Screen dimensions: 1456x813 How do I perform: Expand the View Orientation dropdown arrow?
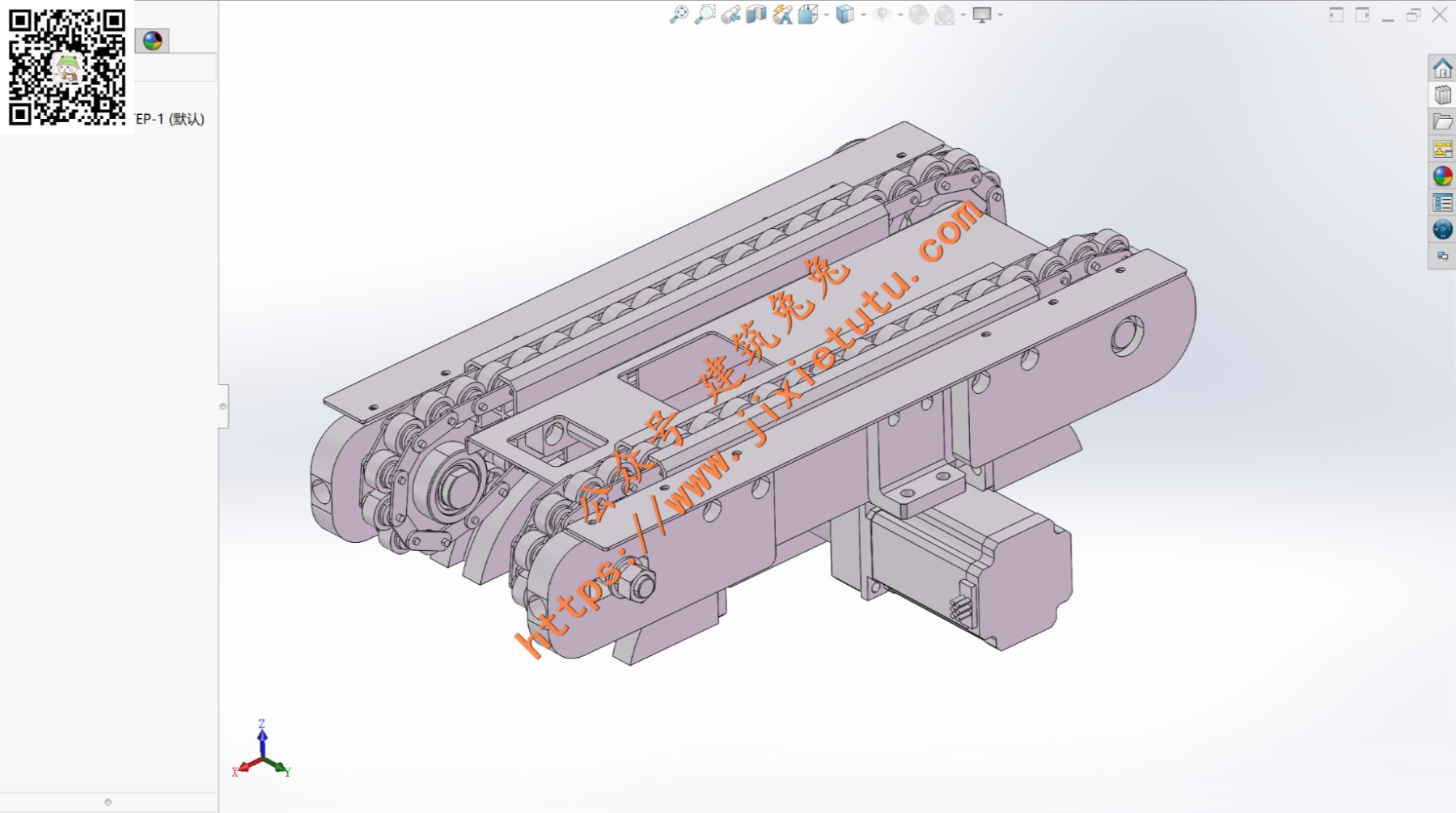pos(826,15)
